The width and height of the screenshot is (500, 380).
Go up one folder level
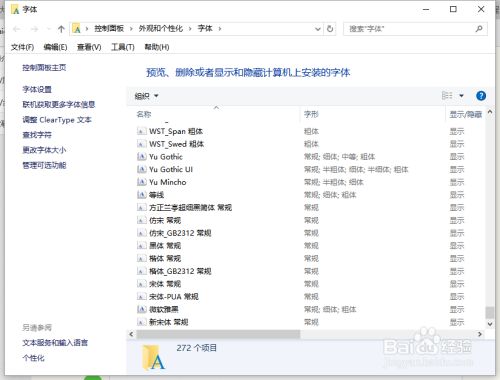click(61, 29)
